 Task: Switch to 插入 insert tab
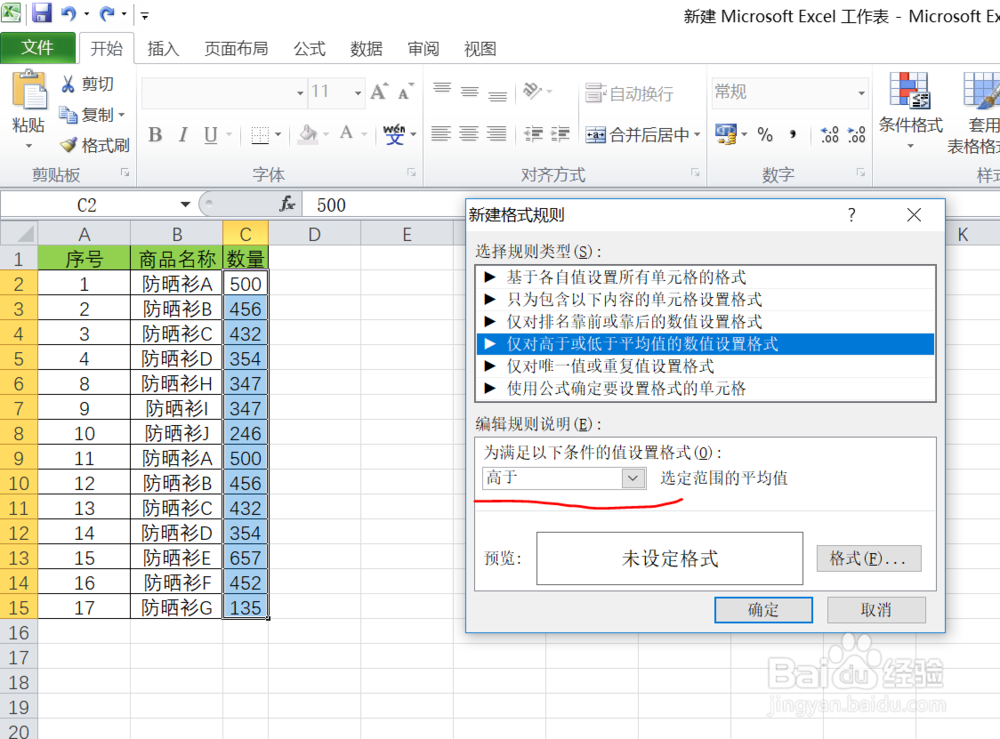click(x=163, y=48)
